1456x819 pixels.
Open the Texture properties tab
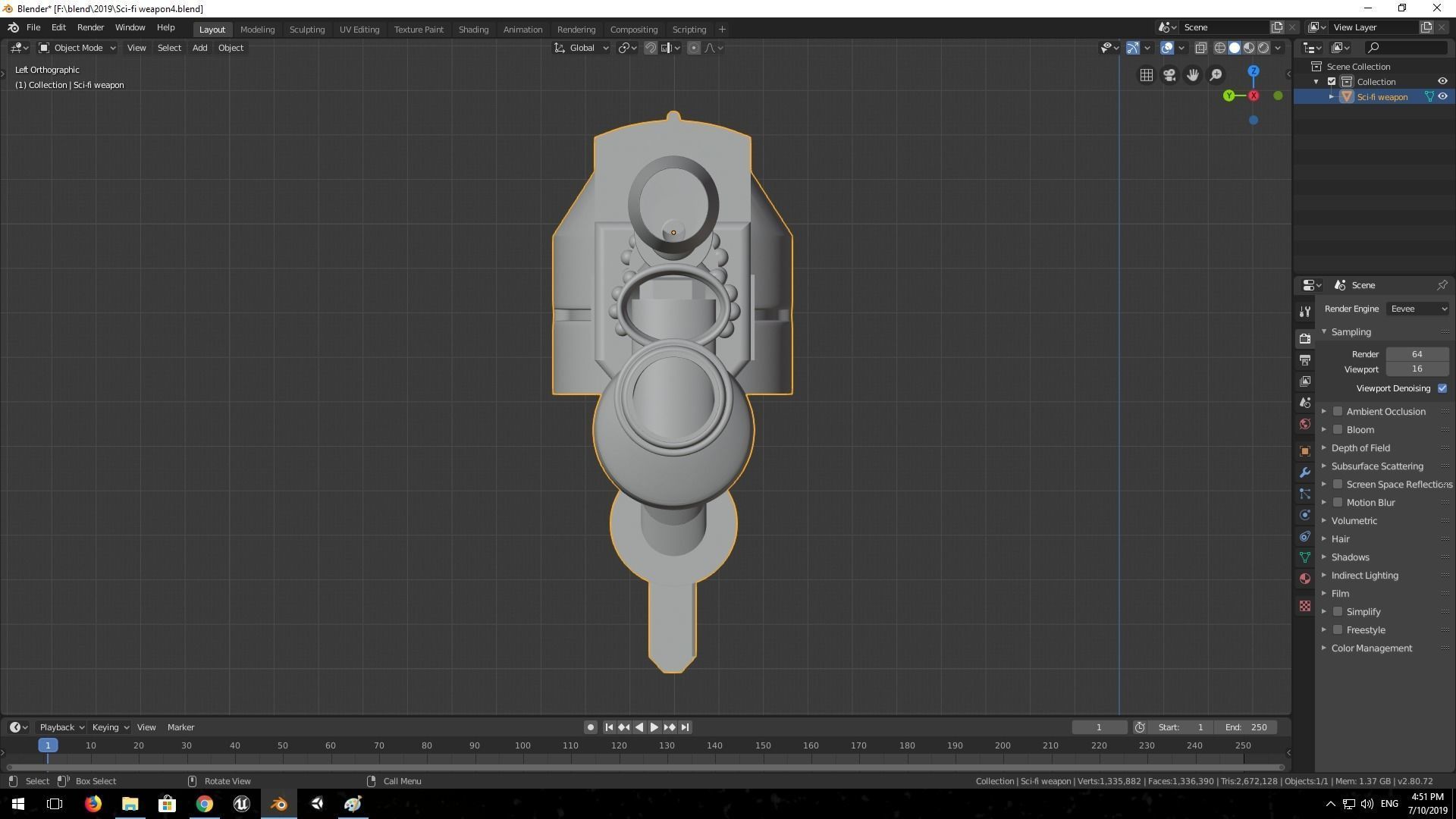coord(1304,606)
